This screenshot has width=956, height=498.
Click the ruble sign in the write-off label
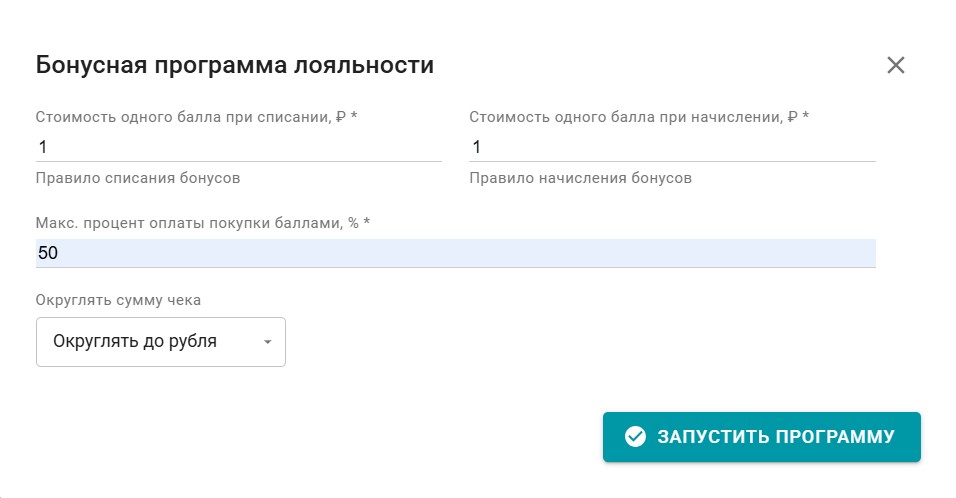click(341, 117)
